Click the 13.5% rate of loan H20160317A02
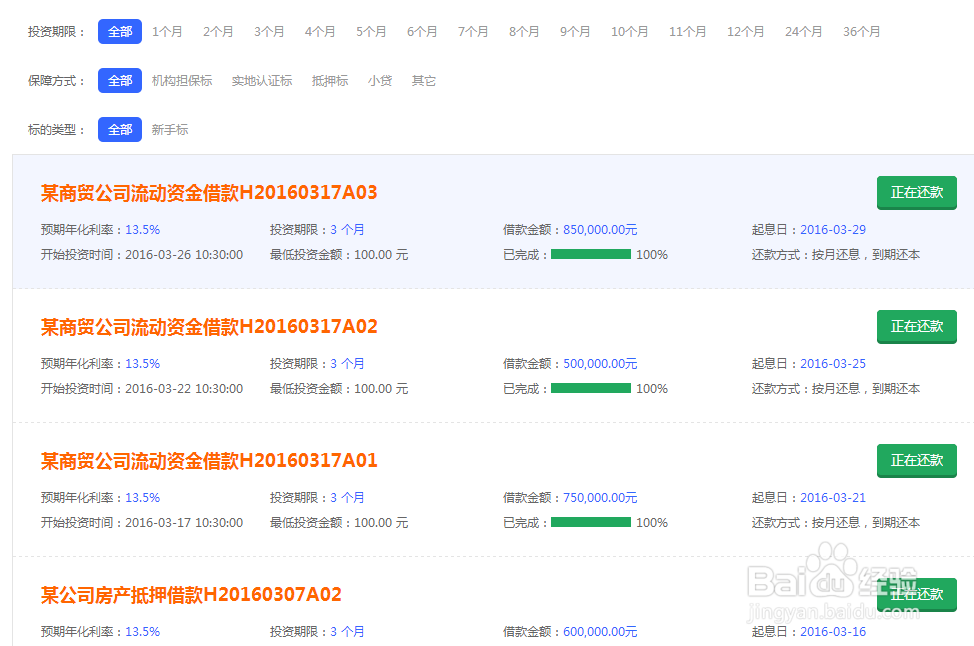This screenshot has height=646, width=974. click(x=142, y=364)
